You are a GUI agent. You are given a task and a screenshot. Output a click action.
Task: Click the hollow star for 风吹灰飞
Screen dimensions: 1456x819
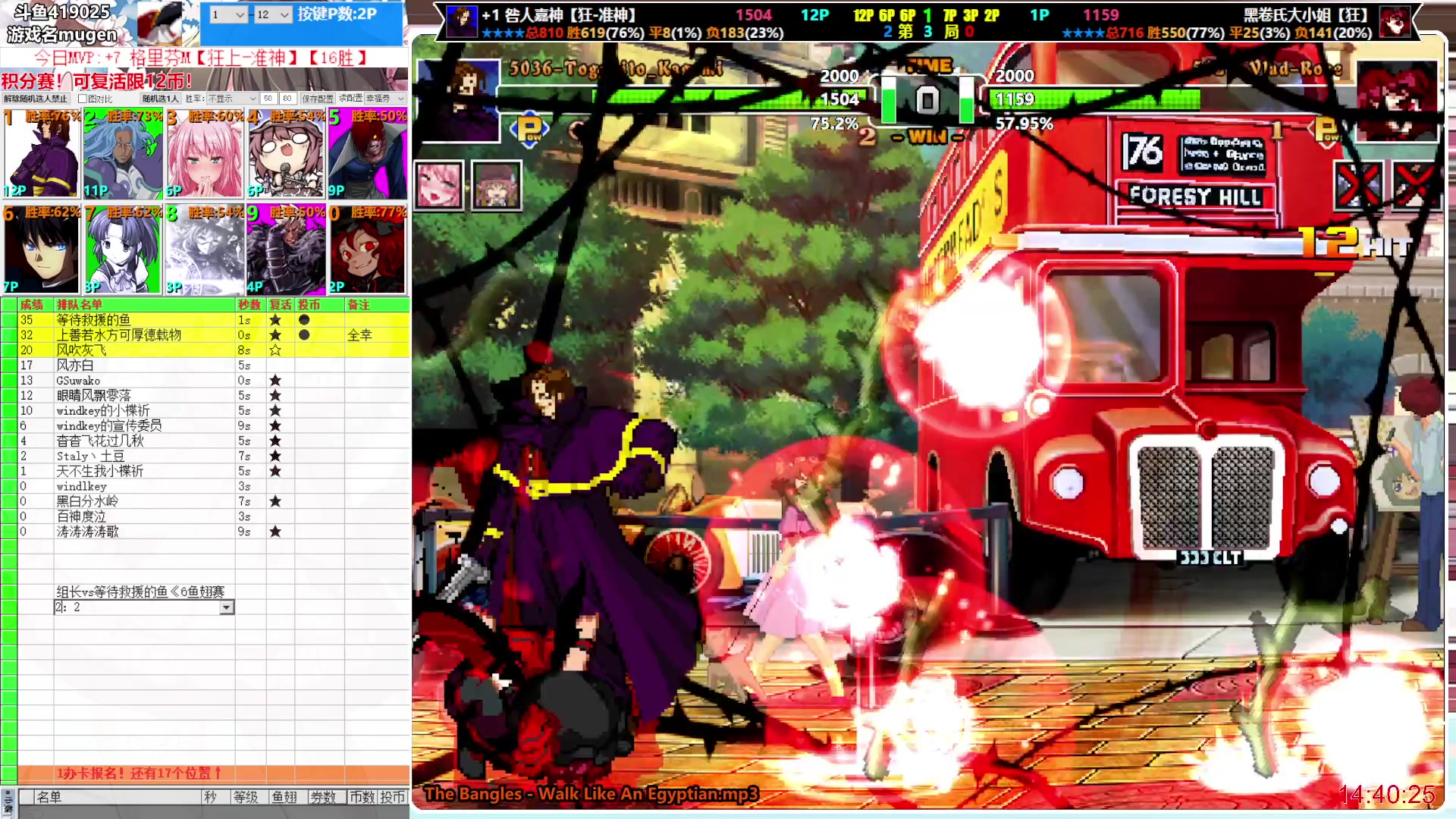tap(275, 350)
